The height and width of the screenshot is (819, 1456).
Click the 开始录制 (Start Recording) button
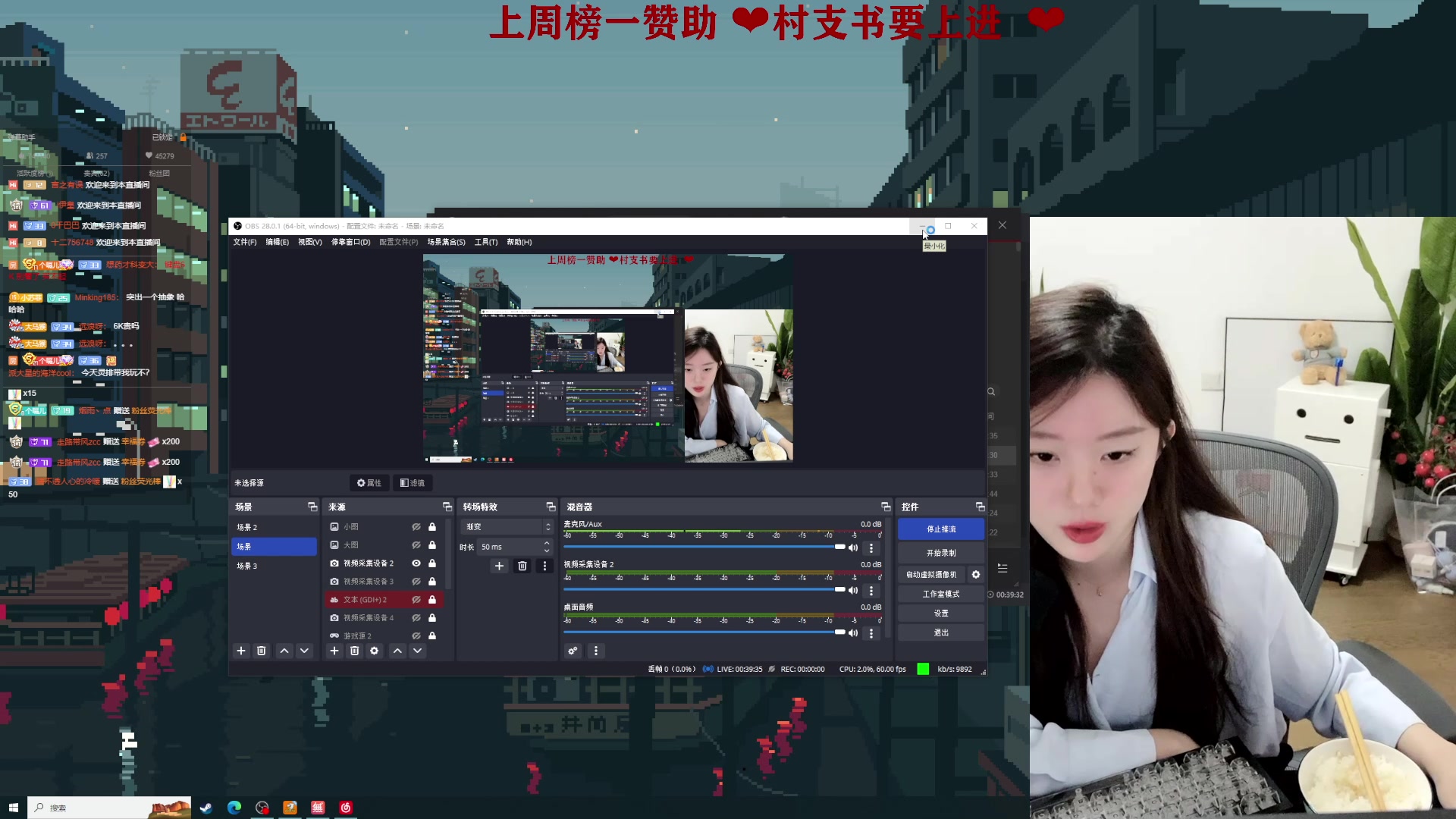pyautogui.click(x=940, y=553)
